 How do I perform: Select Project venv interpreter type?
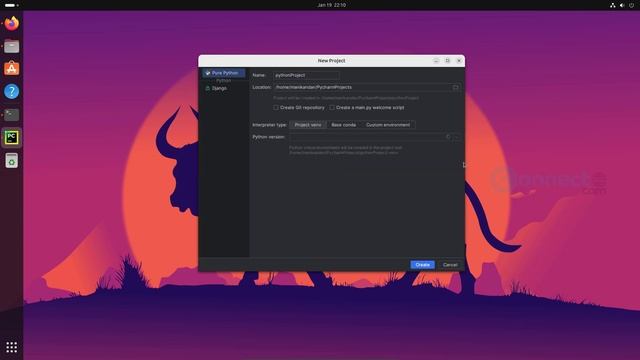[x=308, y=125]
